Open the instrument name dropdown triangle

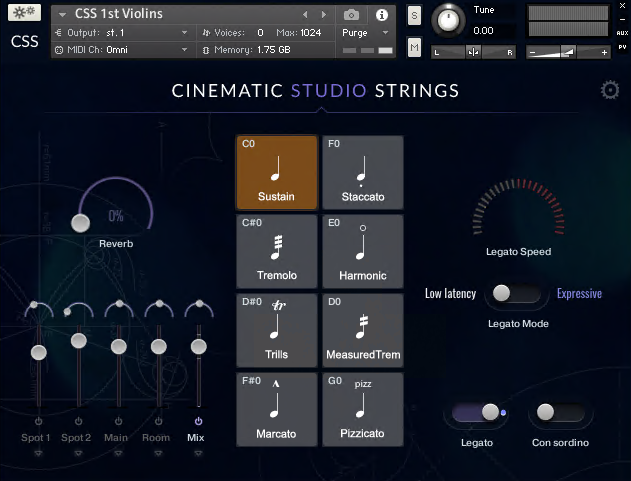pos(62,15)
